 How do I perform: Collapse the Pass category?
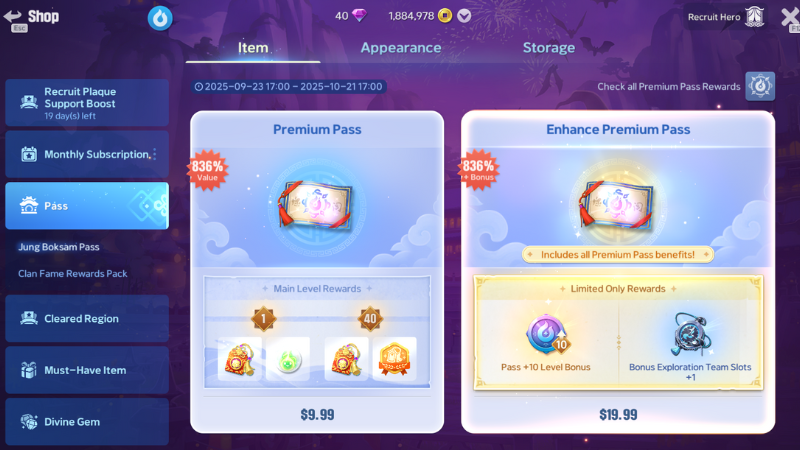tap(87, 206)
